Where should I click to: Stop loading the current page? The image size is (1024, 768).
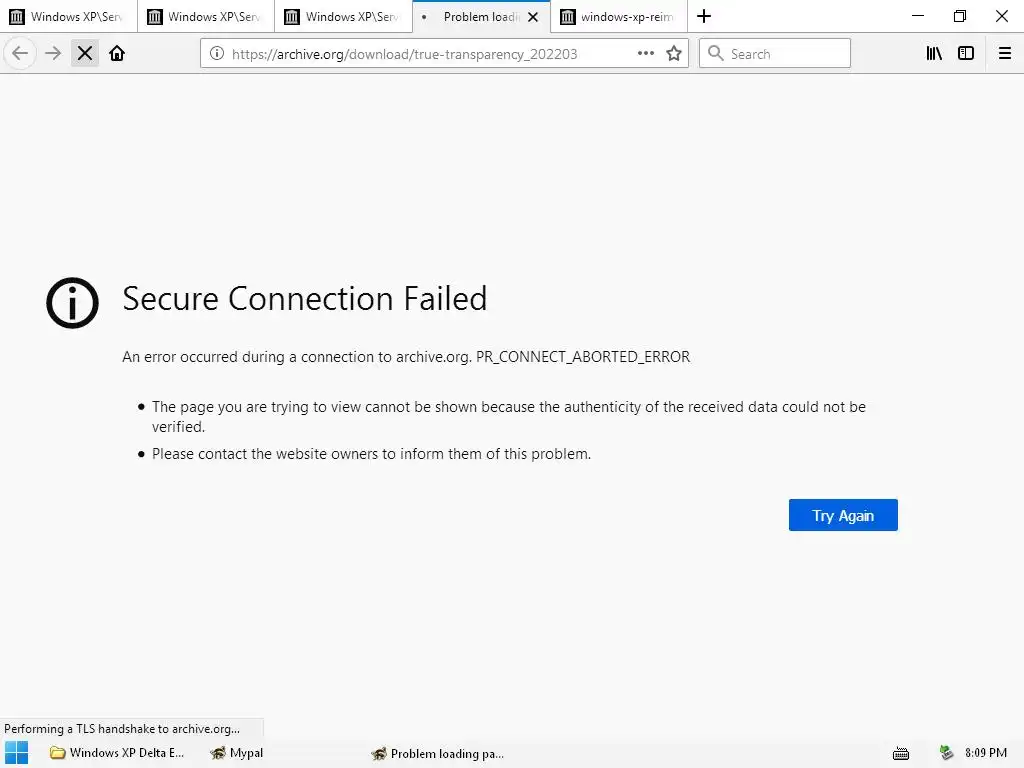coord(85,54)
